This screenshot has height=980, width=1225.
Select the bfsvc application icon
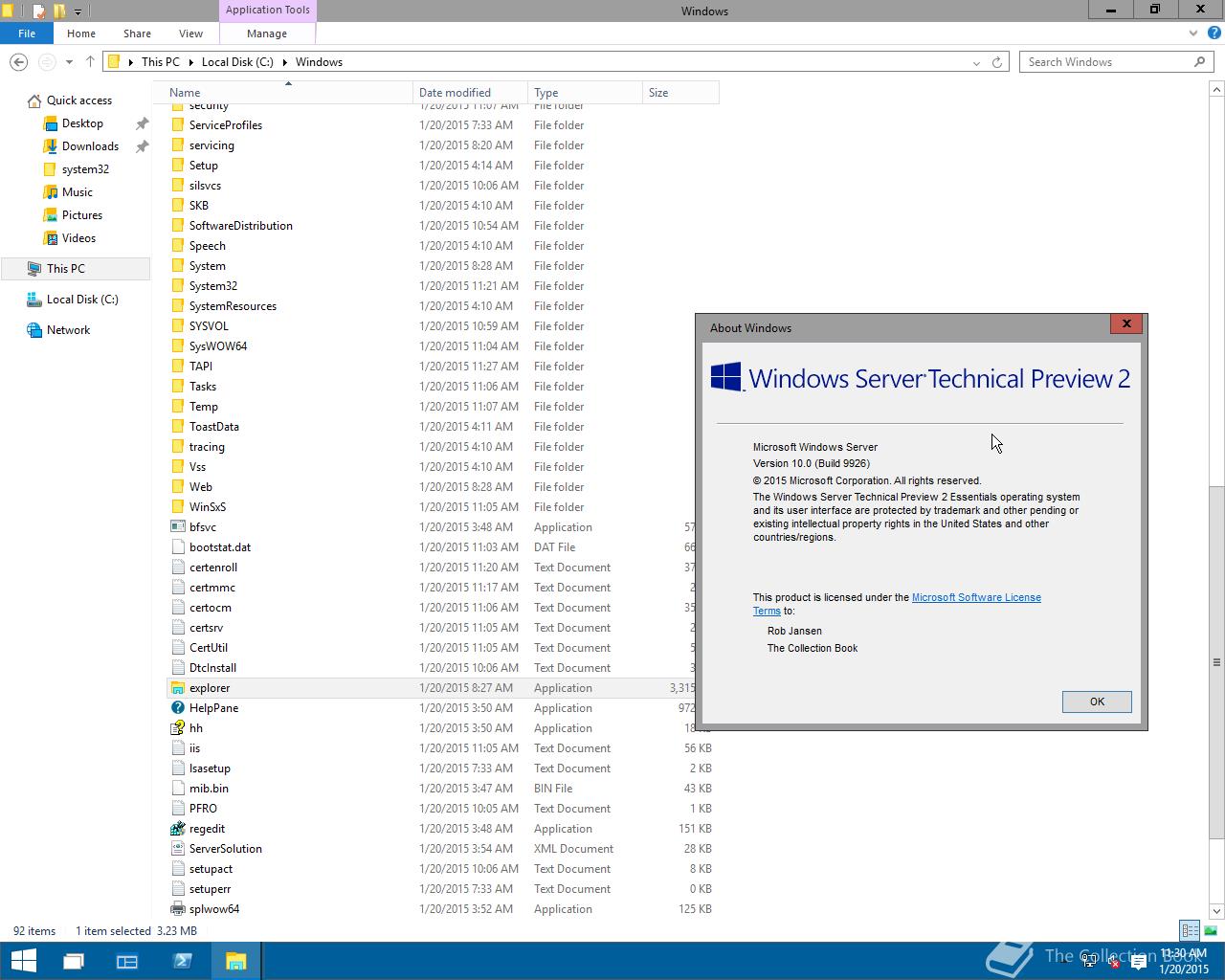coord(177,526)
